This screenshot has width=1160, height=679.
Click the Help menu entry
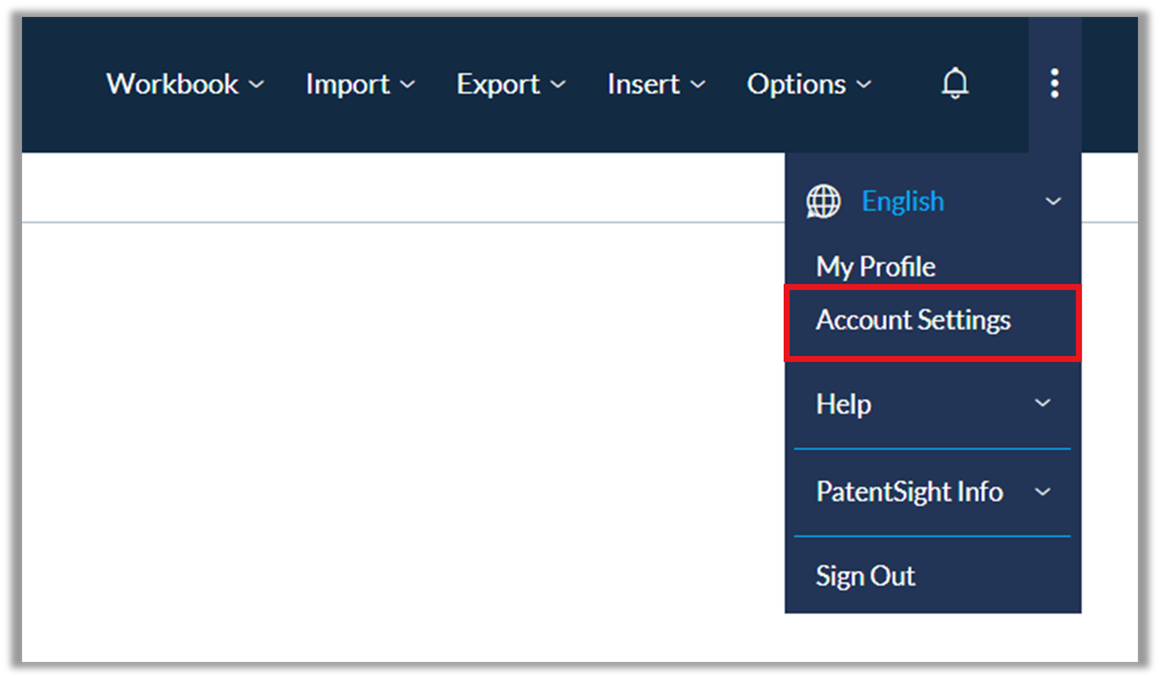coord(843,404)
